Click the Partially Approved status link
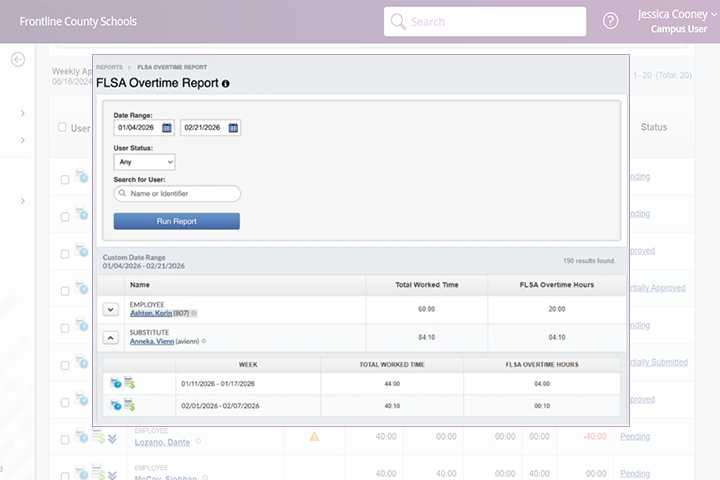This screenshot has height=480, width=720. (x=658, y=288)
